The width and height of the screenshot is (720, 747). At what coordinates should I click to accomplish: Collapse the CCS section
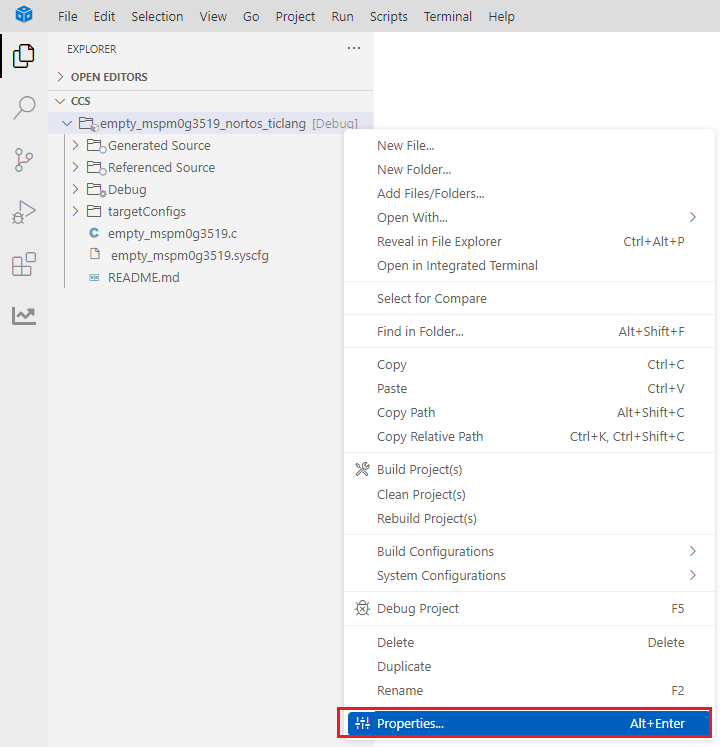[x=60, y=101]
